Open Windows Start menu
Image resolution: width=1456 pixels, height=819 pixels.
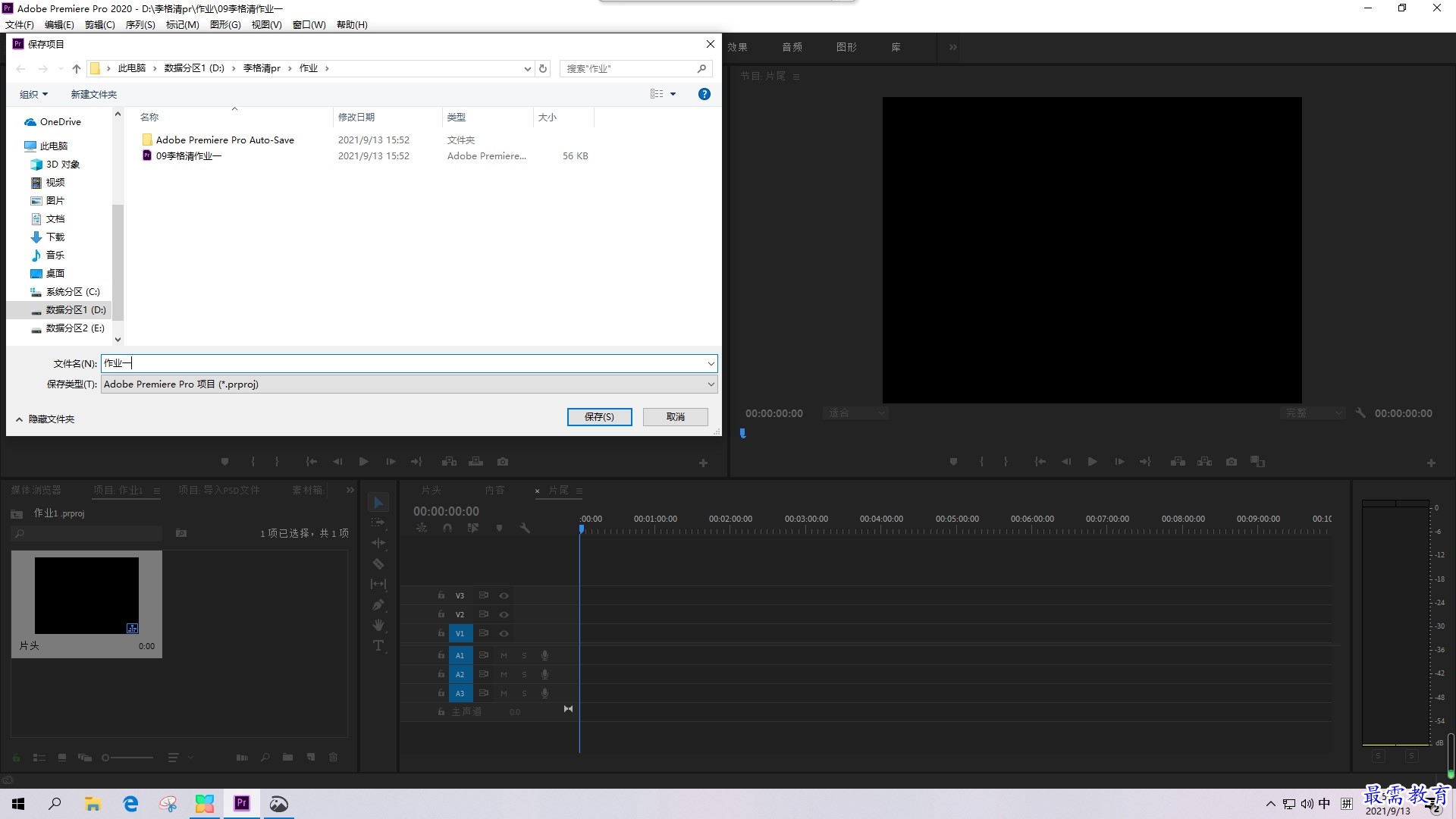18,803
